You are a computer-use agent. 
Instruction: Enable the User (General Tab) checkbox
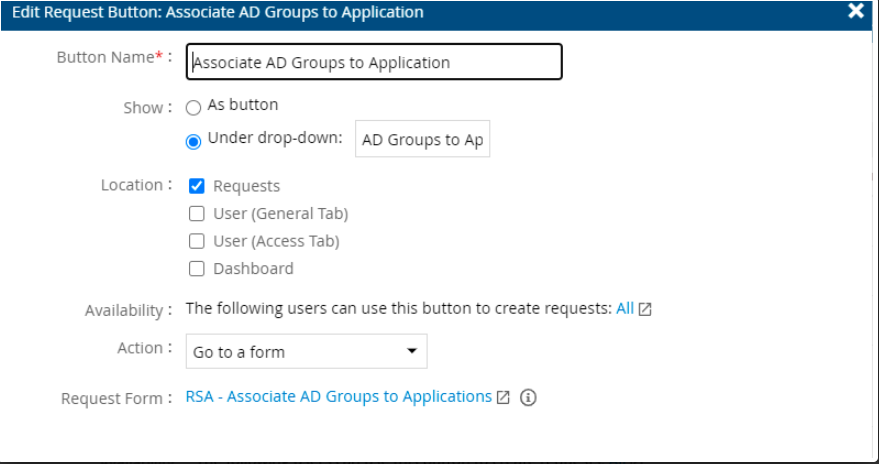click(x=197, y=214)
